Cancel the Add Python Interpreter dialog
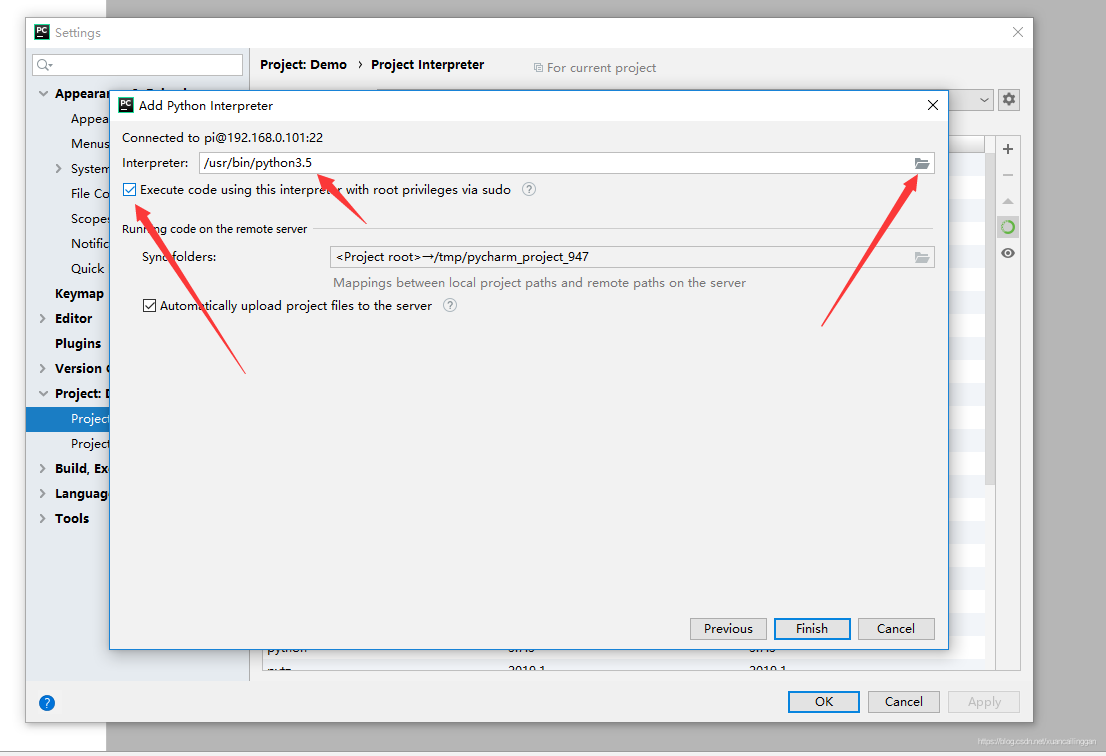This screenshot has width=1106, height=756. [896, 628]
